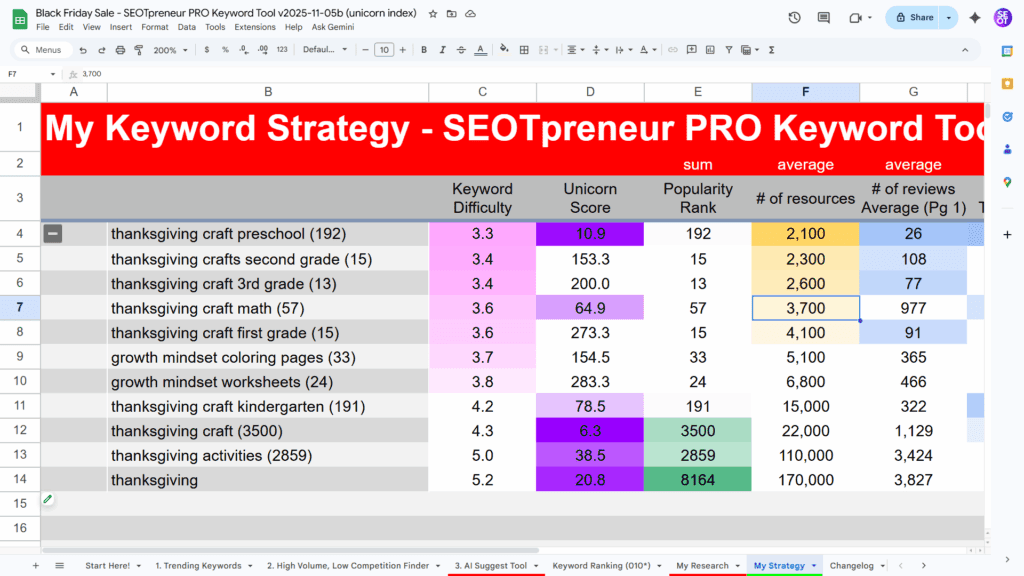The height and width of the screenshot is (576, 1024).
Task: Star this spreadsheet document
Action: click(x=432, y=14)
